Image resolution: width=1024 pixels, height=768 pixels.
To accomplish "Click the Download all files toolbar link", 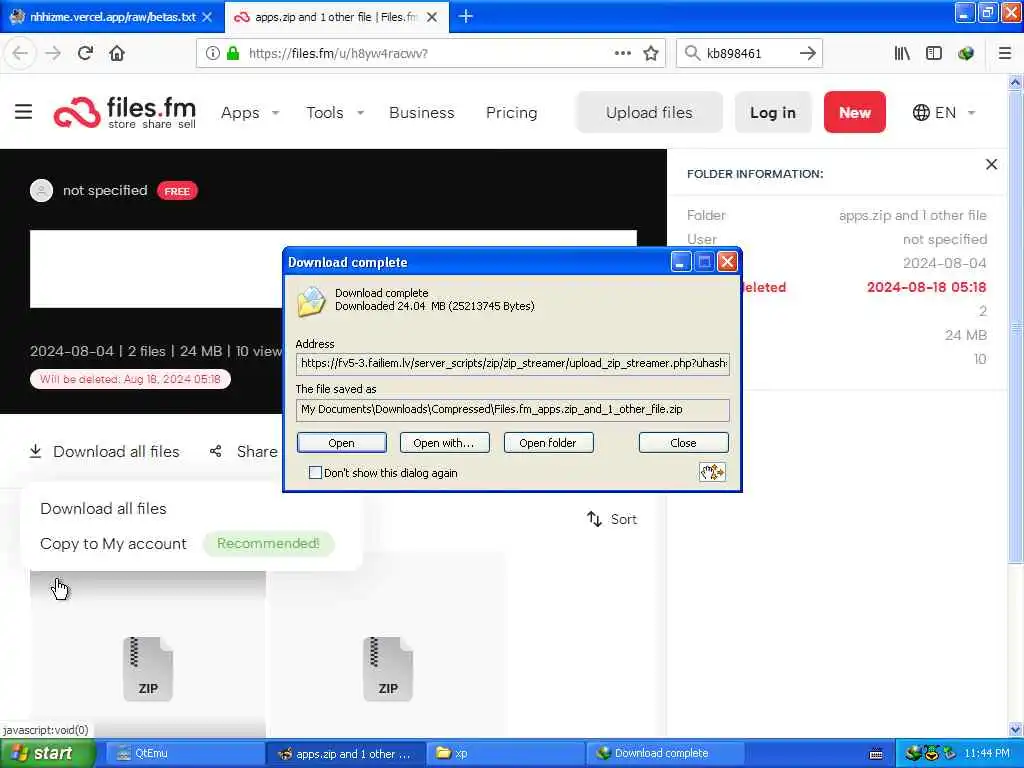I will tap(104, 451).
